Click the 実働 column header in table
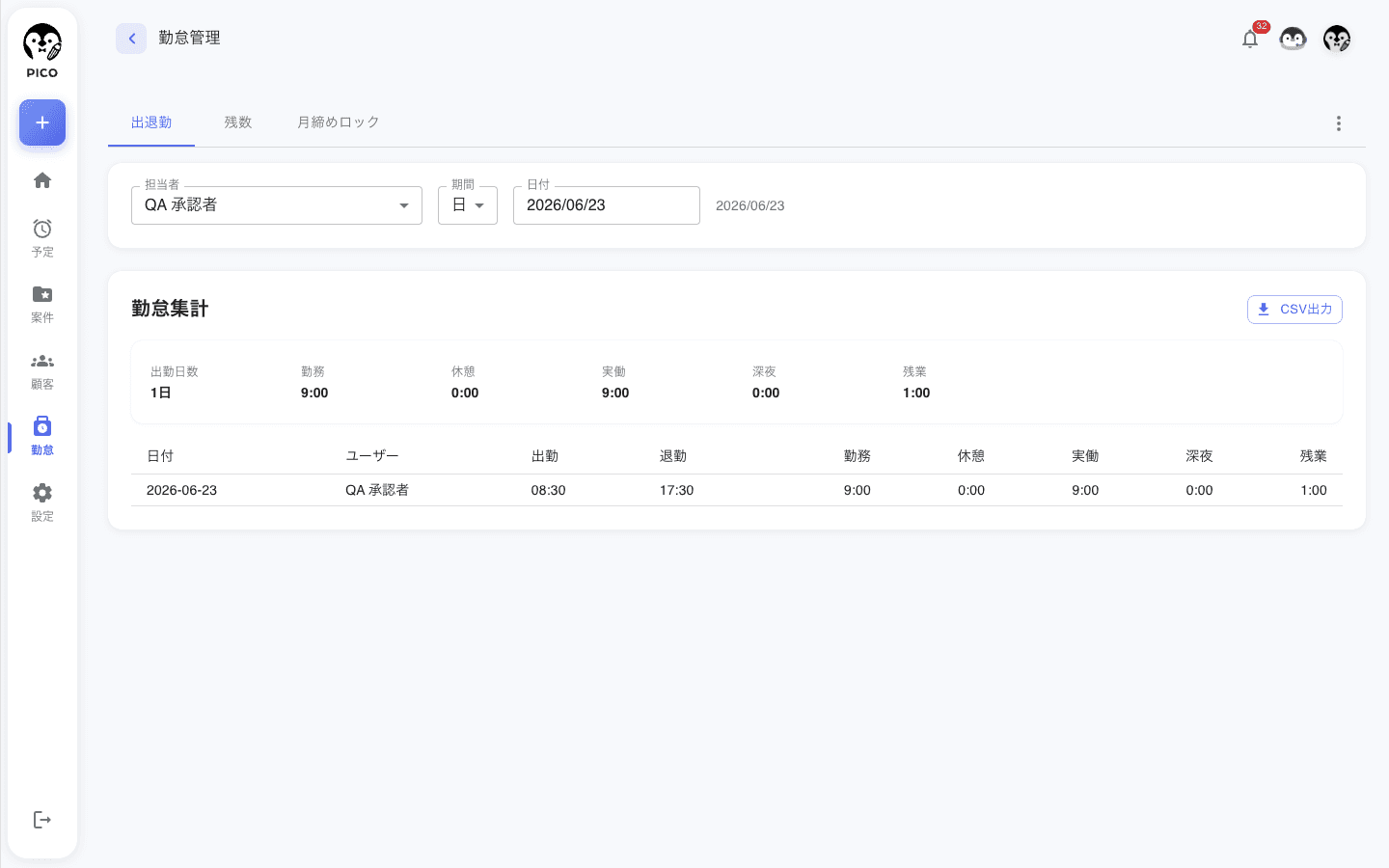1389x868 pixels. pyautogui.click(x=1085, y=456)
